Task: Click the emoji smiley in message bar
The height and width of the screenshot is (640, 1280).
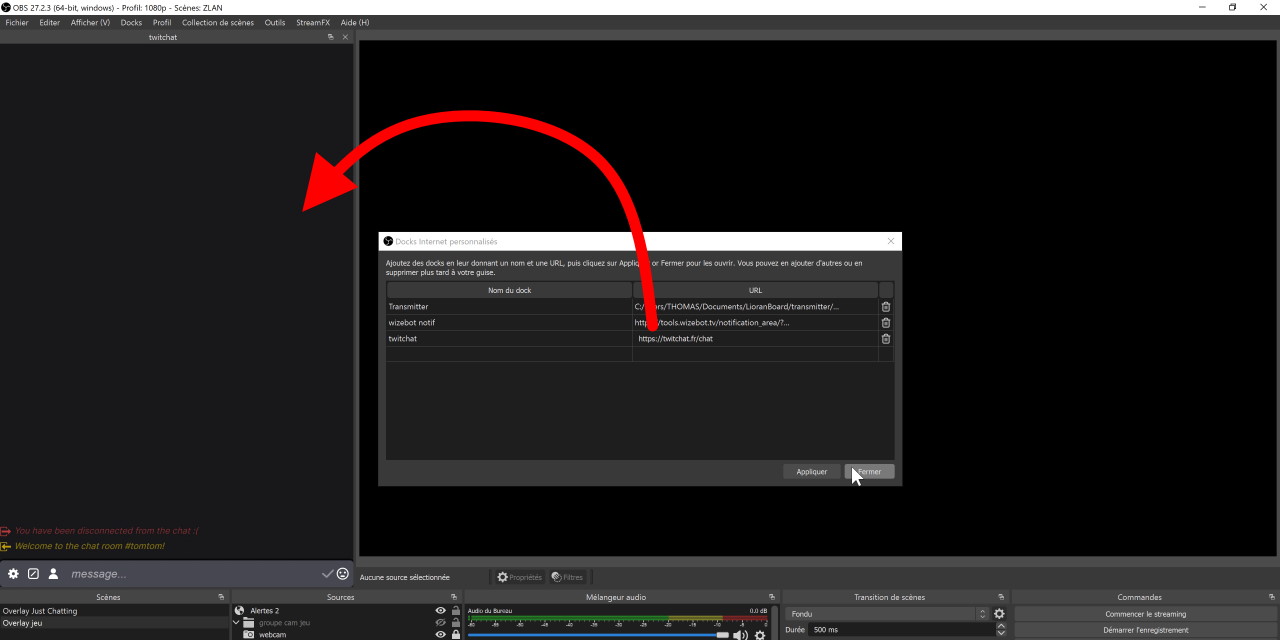Action: (x=343, y=574)
